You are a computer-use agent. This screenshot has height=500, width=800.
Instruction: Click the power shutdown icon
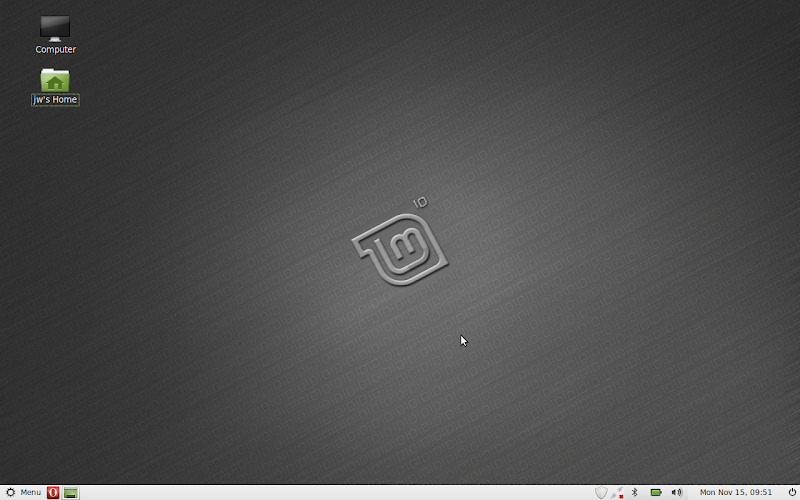(792, 492)
